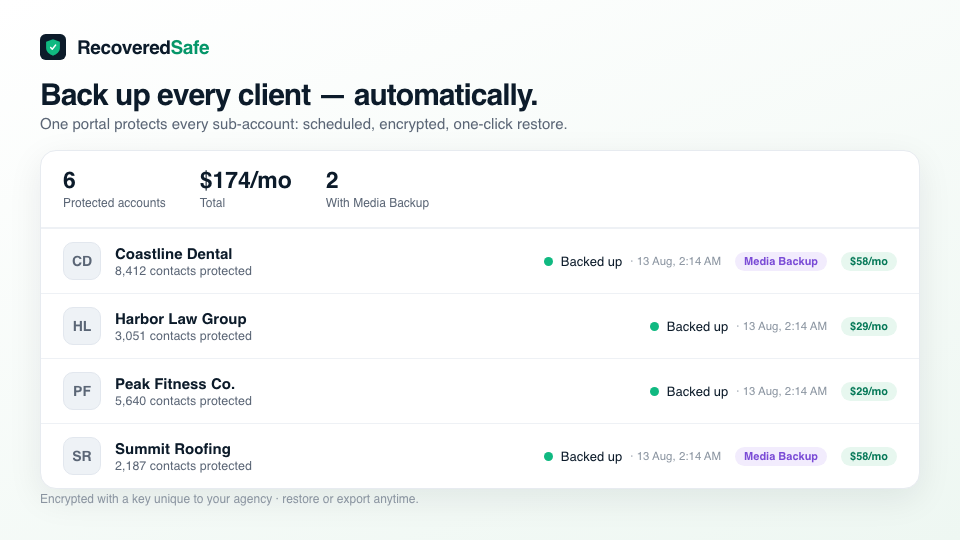Click the '$174/mo' total value

tap(246, 181)
